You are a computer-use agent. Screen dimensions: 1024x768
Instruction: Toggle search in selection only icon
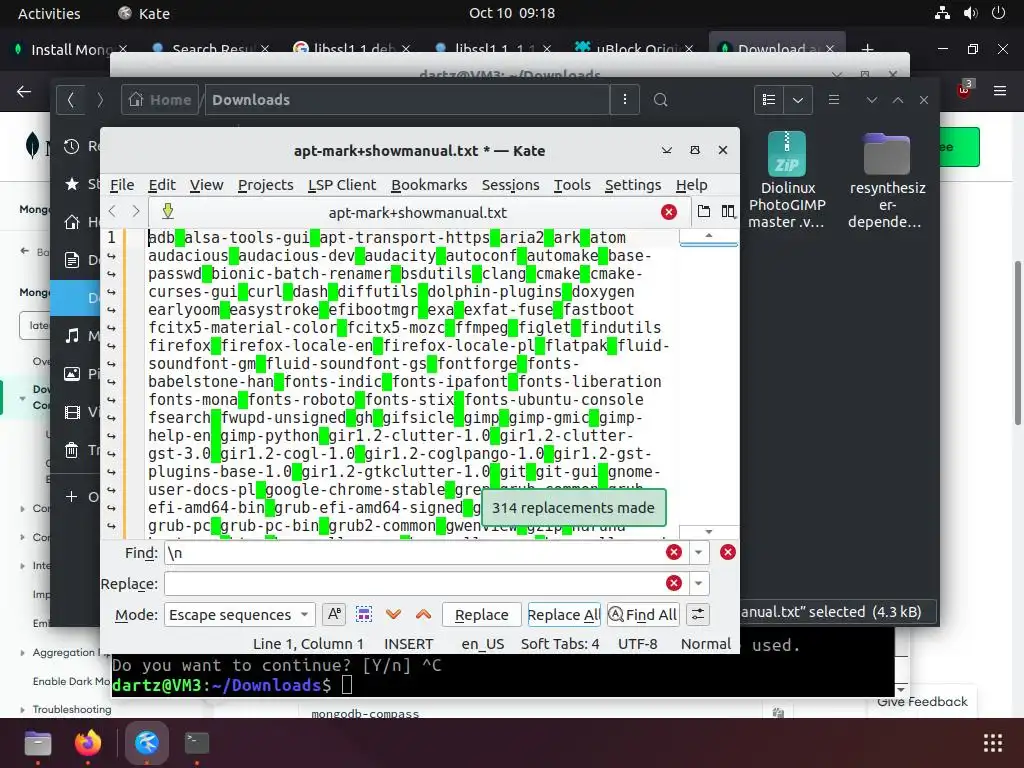point(364,615)
